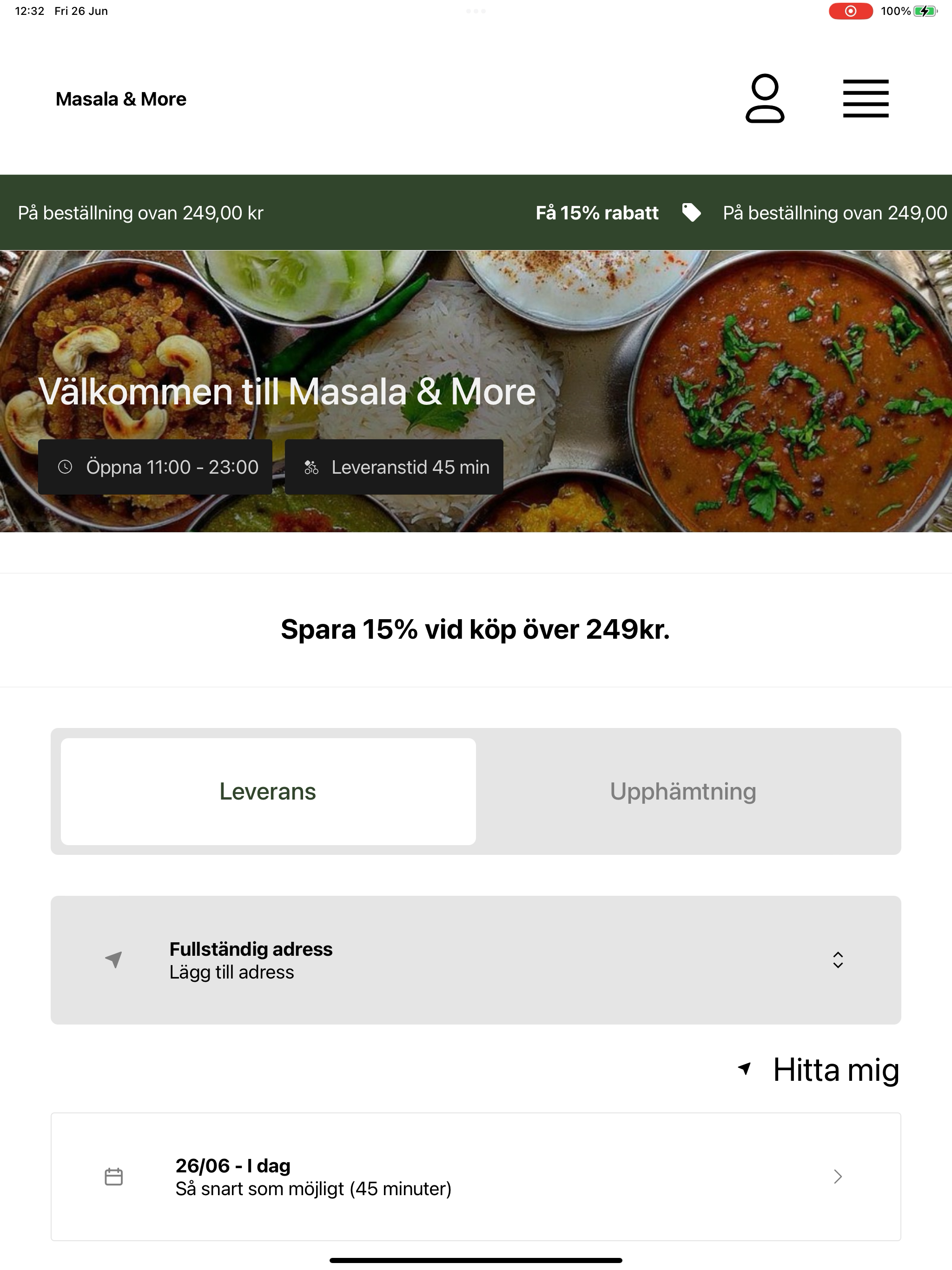Tap 'Välkommen till Masala & More' hero title

tap(287, 392)
